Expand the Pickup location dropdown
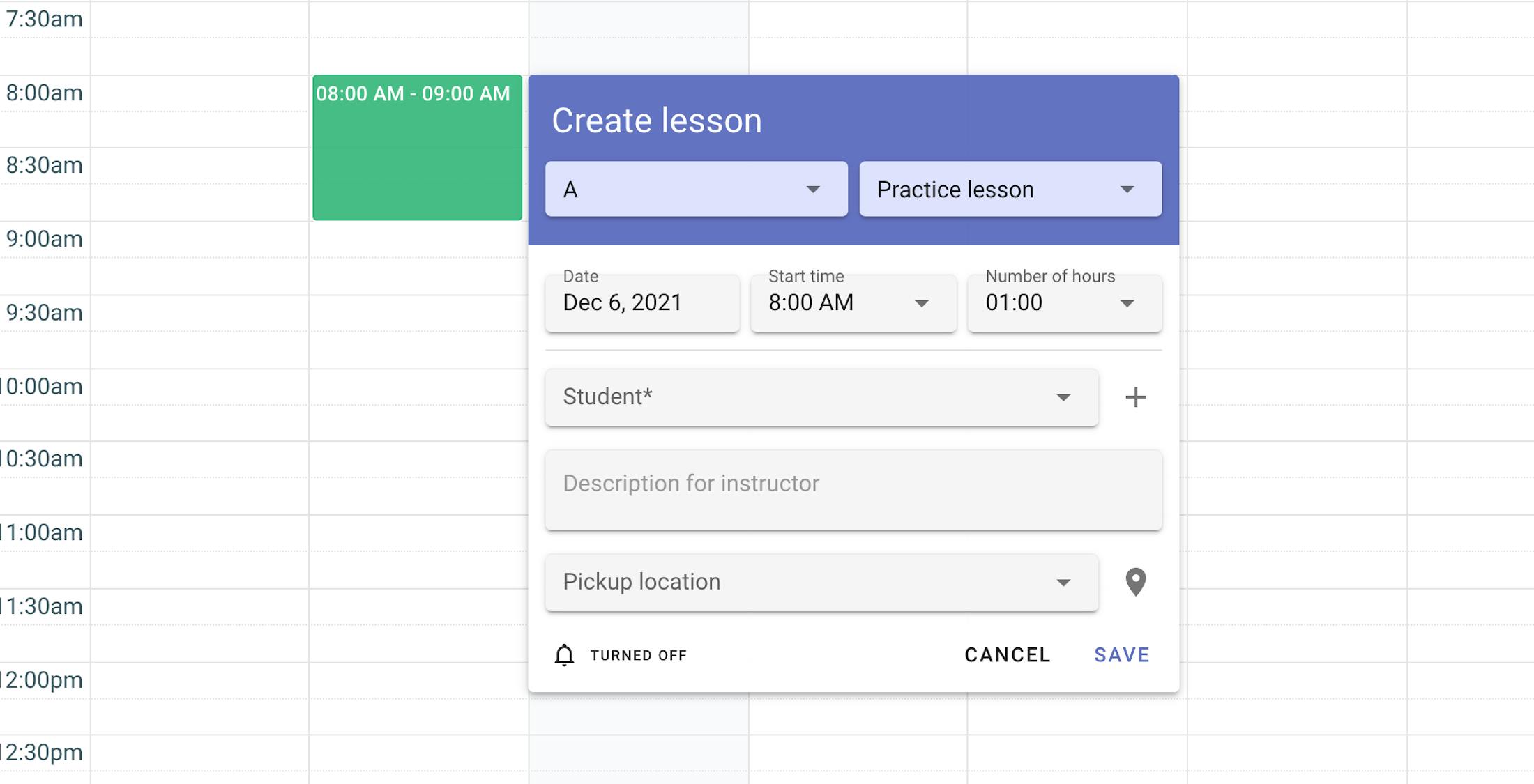The height and width of the screenshot is (784, 1534). click(821, 583)
